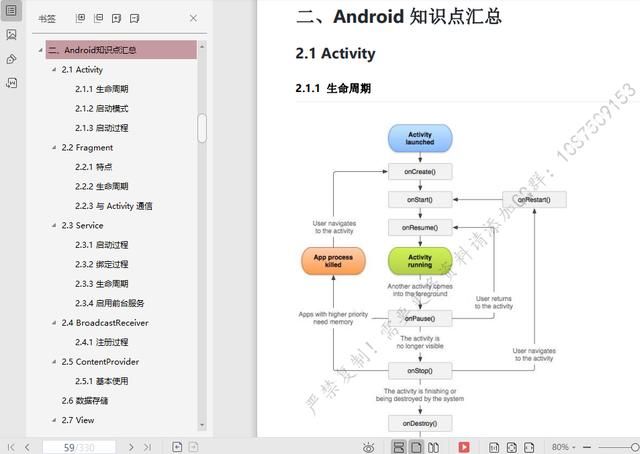Viewport: 640px width, 454px height.
Task: Open the 80% zoom dropdown
Action: (563, 447)
